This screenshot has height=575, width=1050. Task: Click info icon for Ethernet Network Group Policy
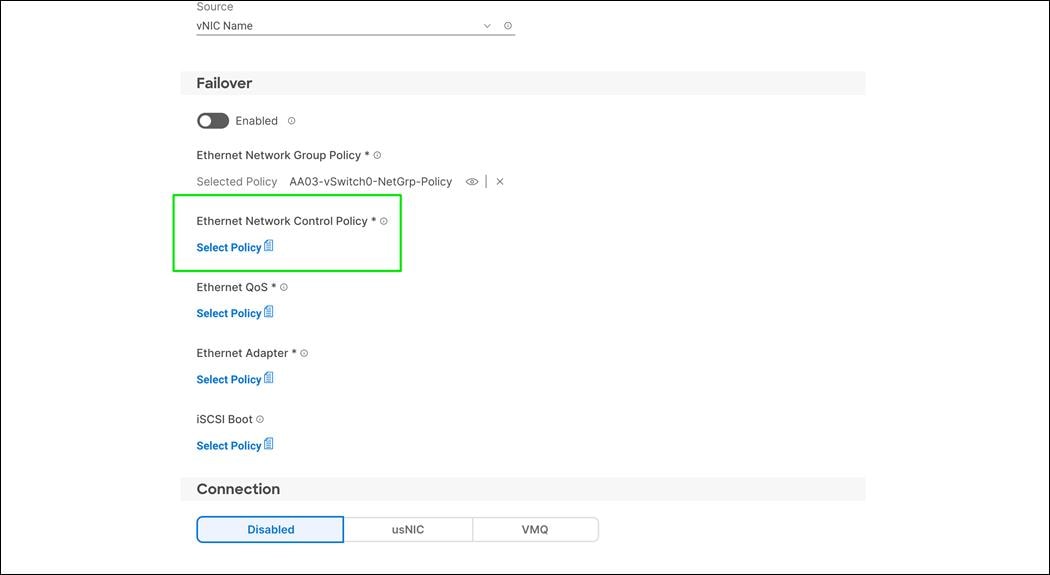coord(377,155)
